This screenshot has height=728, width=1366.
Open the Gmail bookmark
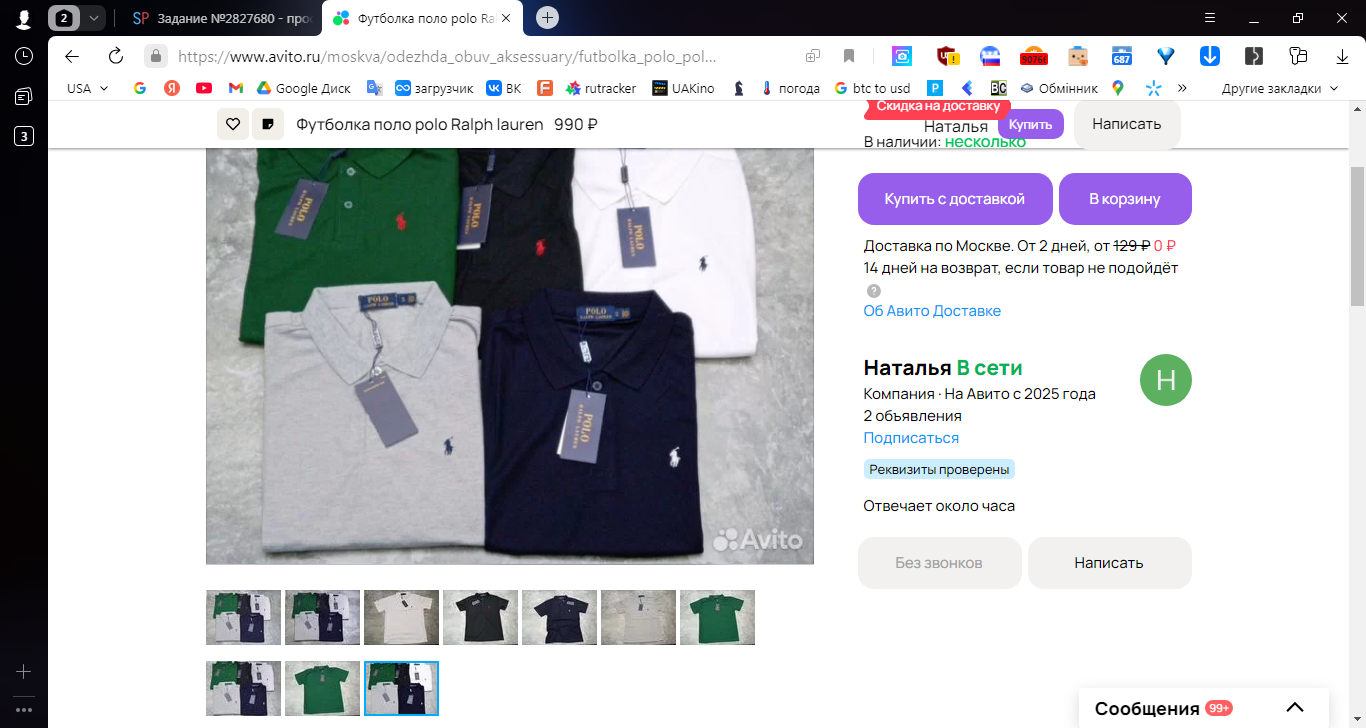coord(236,88)
